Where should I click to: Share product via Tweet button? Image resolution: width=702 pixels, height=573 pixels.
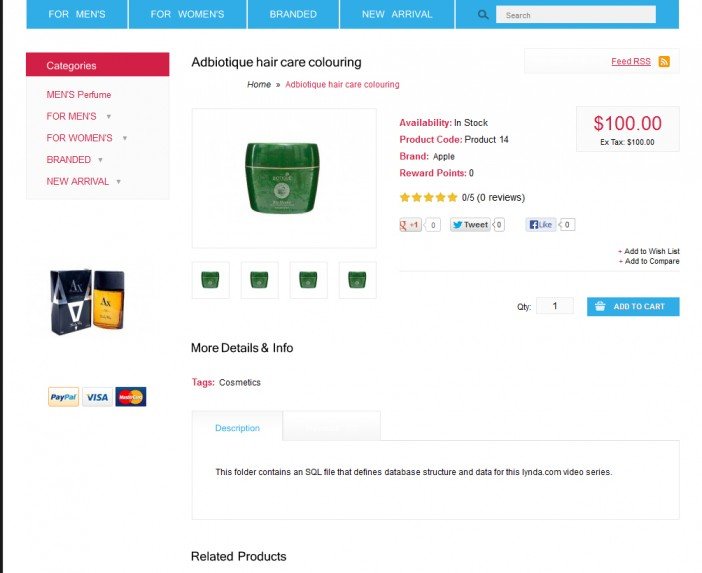click(x=470, y=225)
